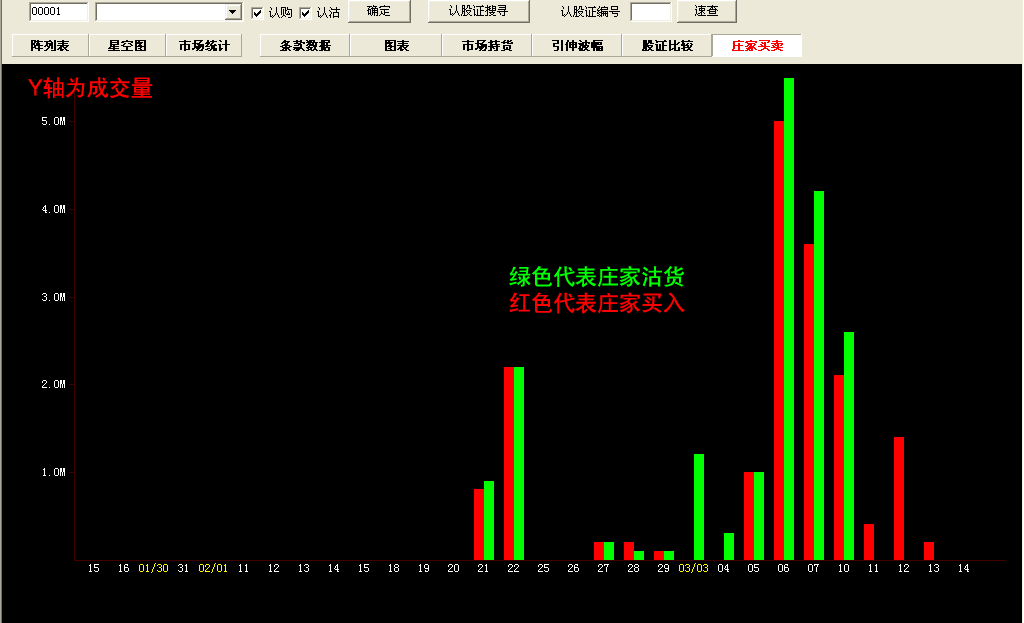1024x623 pixels.
Task: Click the 速查 quick lookup button
Action: (x=706, y=11)
